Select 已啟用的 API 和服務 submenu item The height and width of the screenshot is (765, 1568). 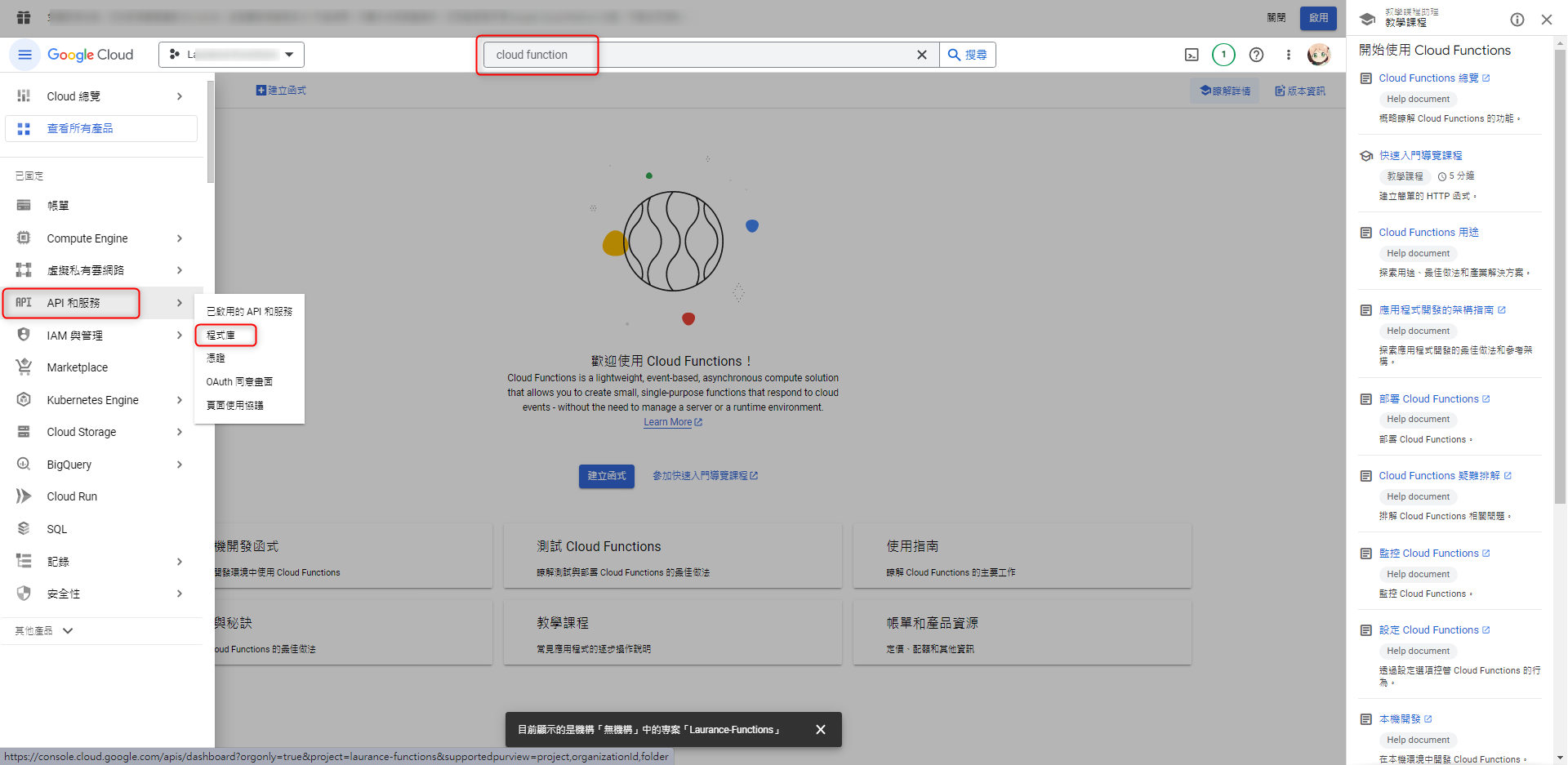[249, 311]
